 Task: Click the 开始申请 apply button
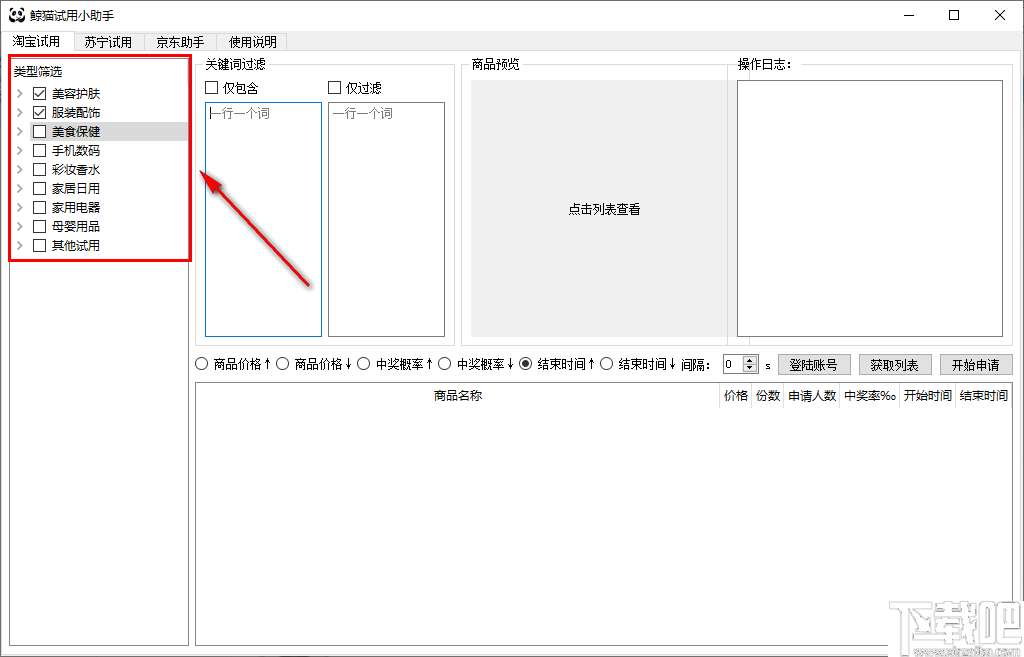pos(976,364)
